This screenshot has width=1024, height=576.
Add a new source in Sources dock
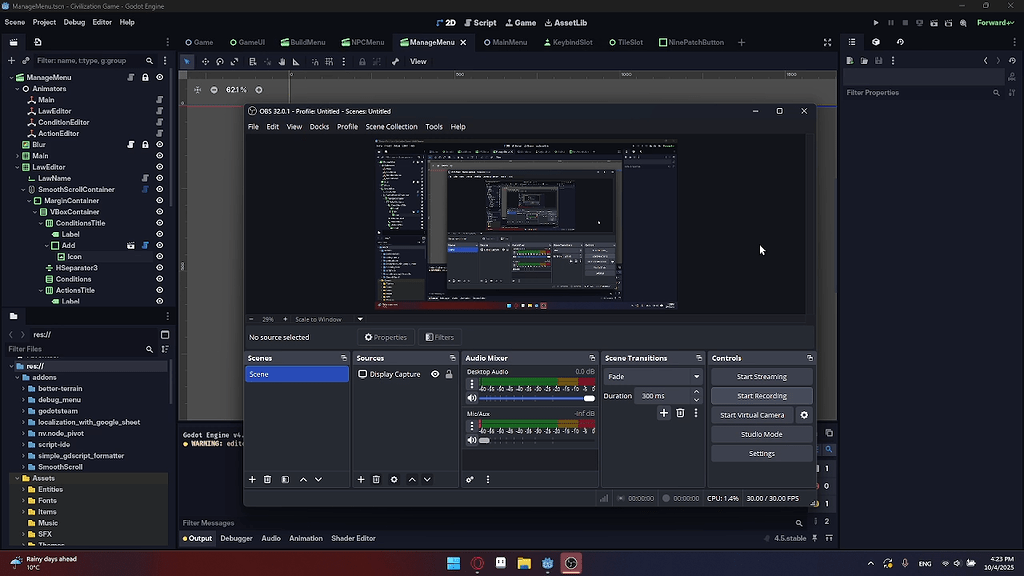click(360, 479)
